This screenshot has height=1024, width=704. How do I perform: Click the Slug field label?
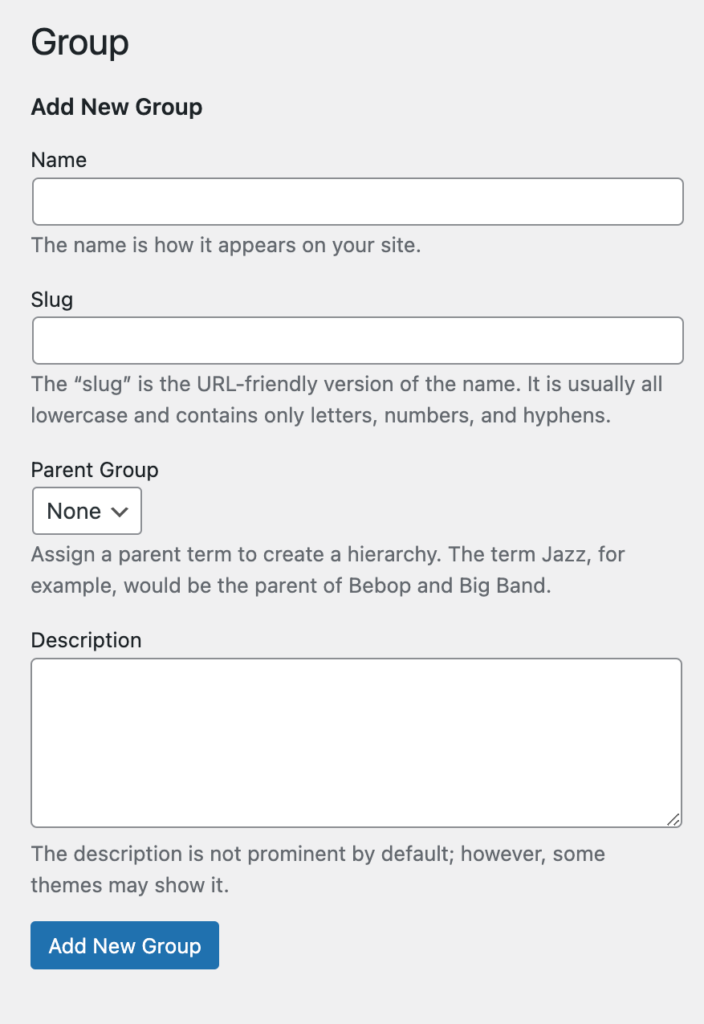pyautogui.click(x=52, y=300)
